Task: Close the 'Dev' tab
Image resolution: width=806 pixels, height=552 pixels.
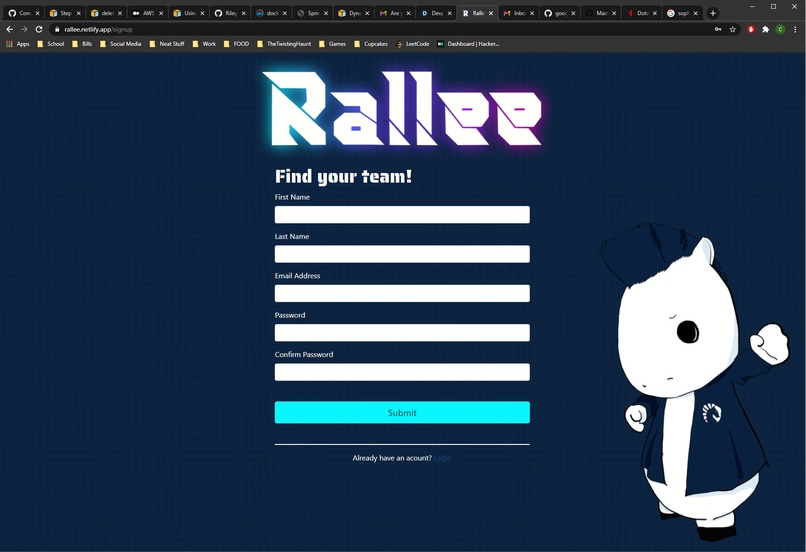Action: 450,13
